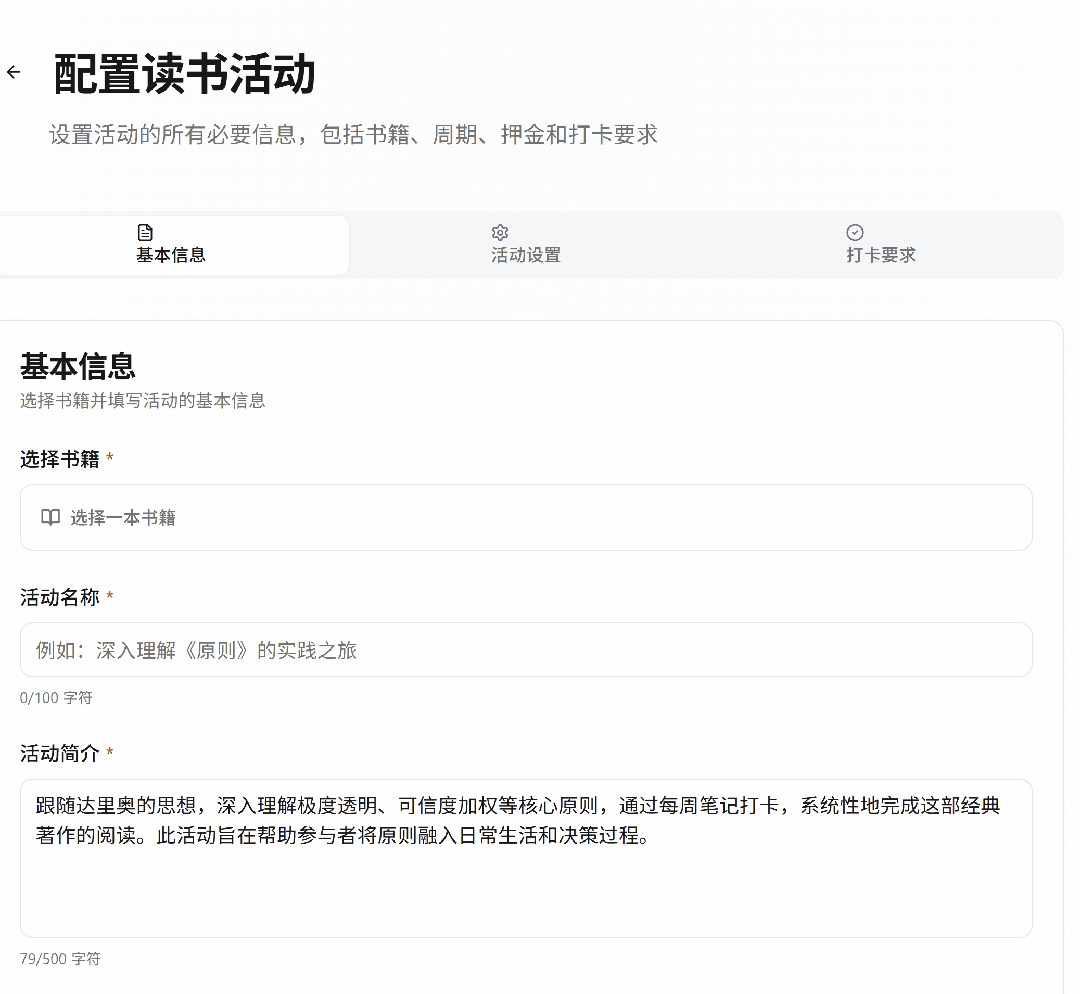The width and height of the screenshot is (1080, 994).
Task: Switch to the 基本信息 tab
Action: (171, 245)
